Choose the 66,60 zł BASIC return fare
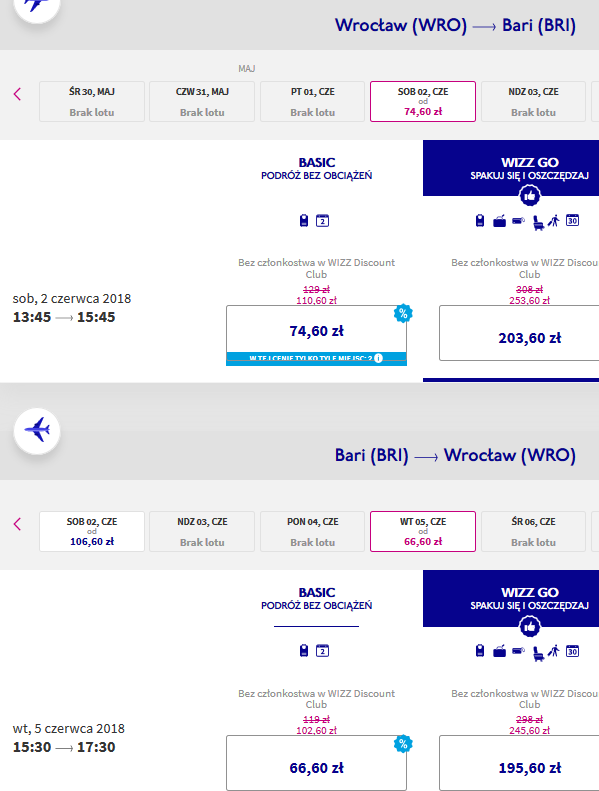 [316, 763]
